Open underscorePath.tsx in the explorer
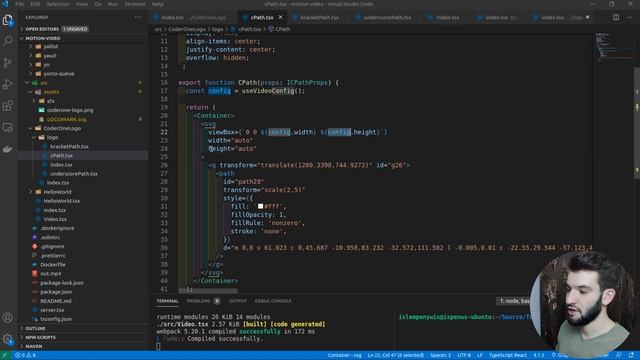This screenshot has height=360, width=640. 73,173
